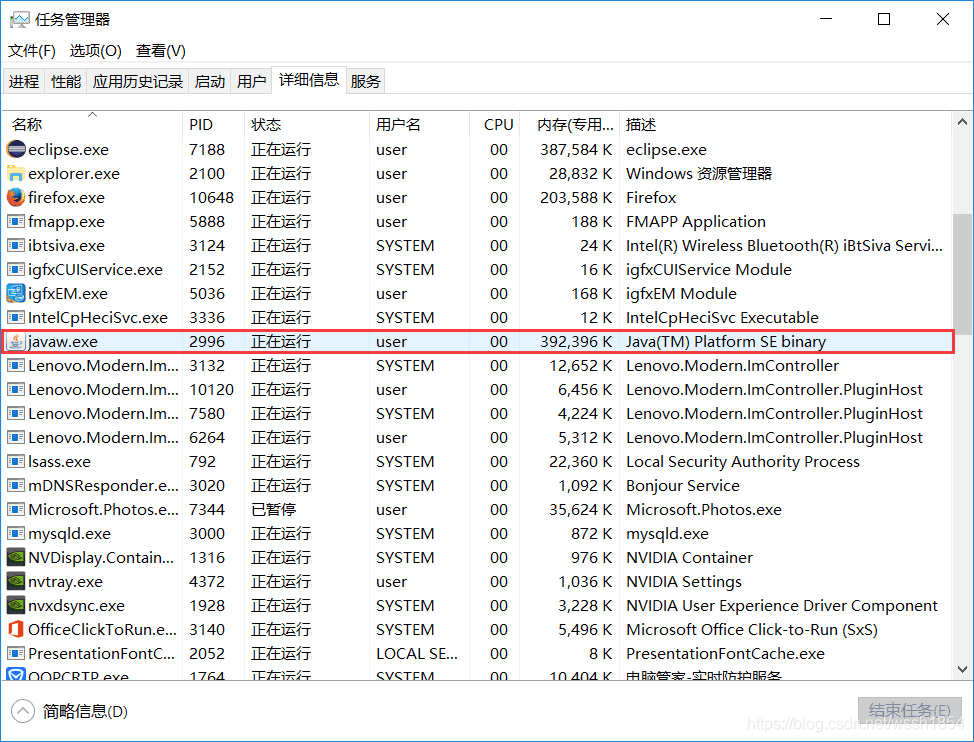Screen dimensions: 974x742
Task: Sort by the PID column header
Action: tap(213, 124)
